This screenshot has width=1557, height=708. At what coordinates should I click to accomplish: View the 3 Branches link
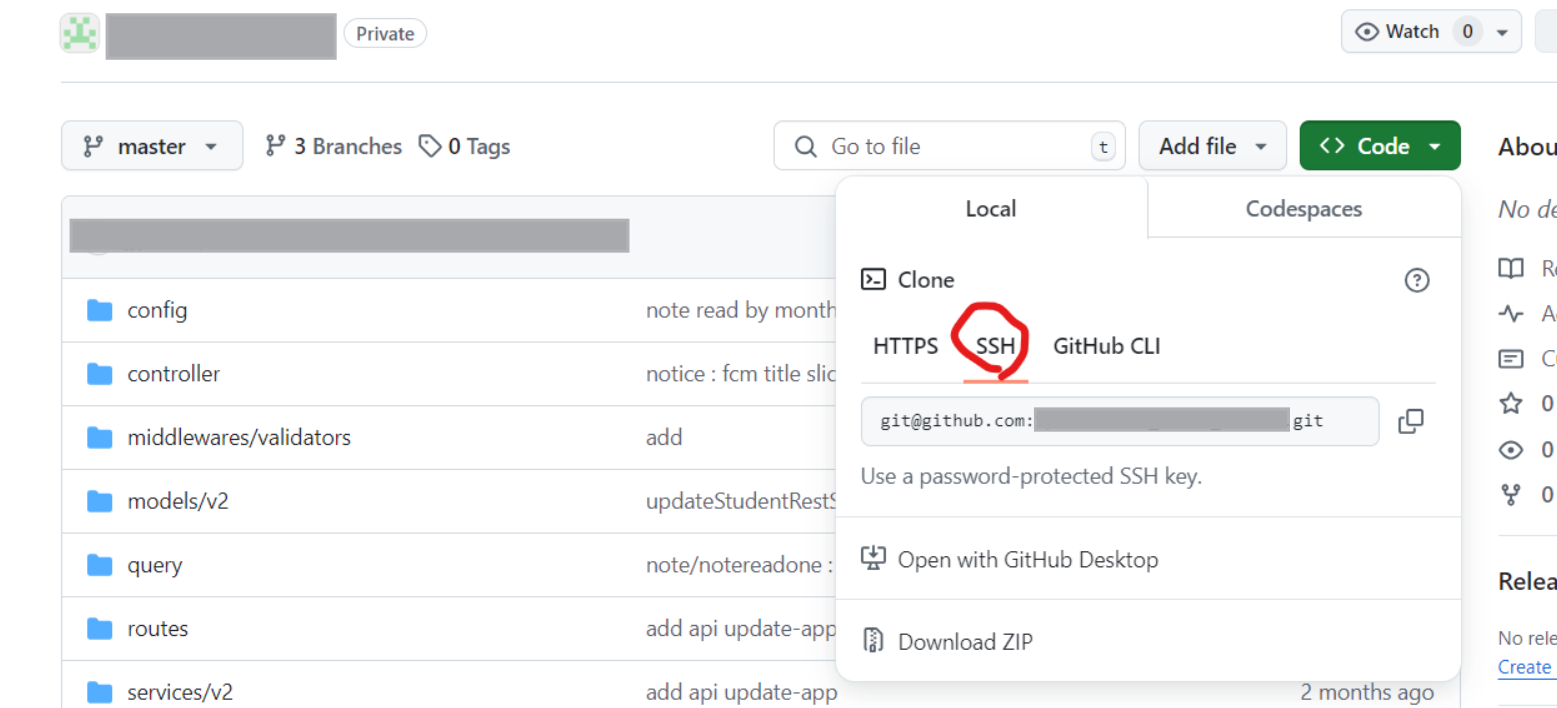click(x=333, y=146)
